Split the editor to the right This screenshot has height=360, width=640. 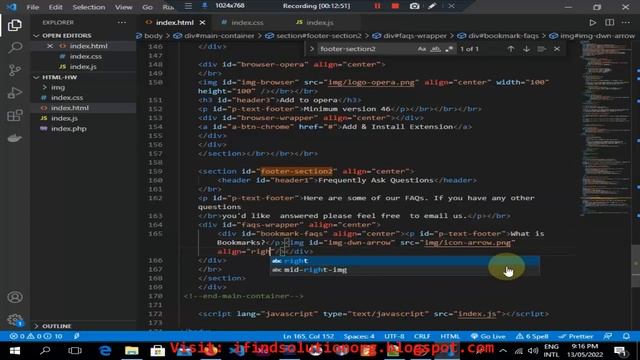tap(609, 22)
